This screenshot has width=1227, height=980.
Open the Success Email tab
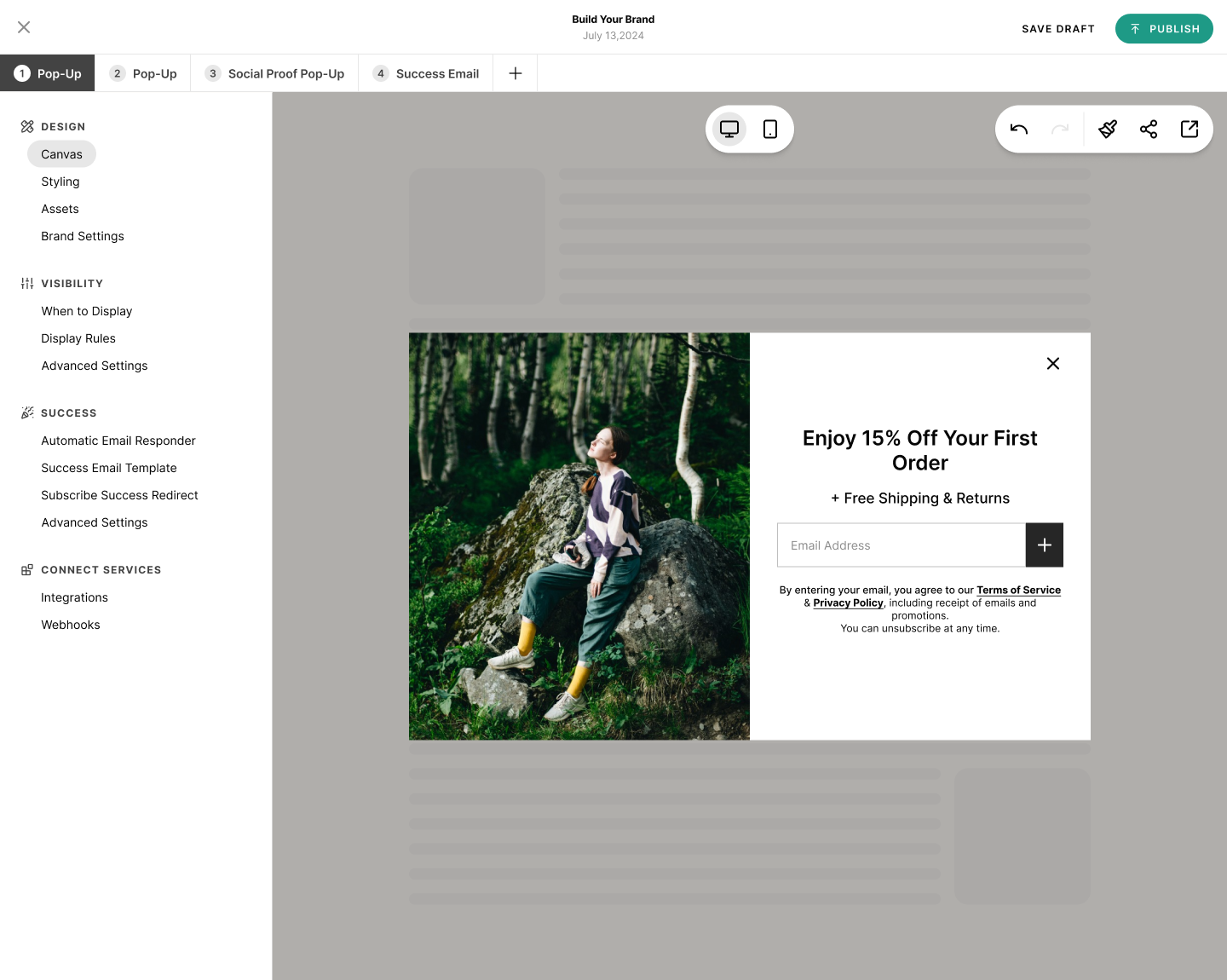pyautogui.click(x=426, y=73)
